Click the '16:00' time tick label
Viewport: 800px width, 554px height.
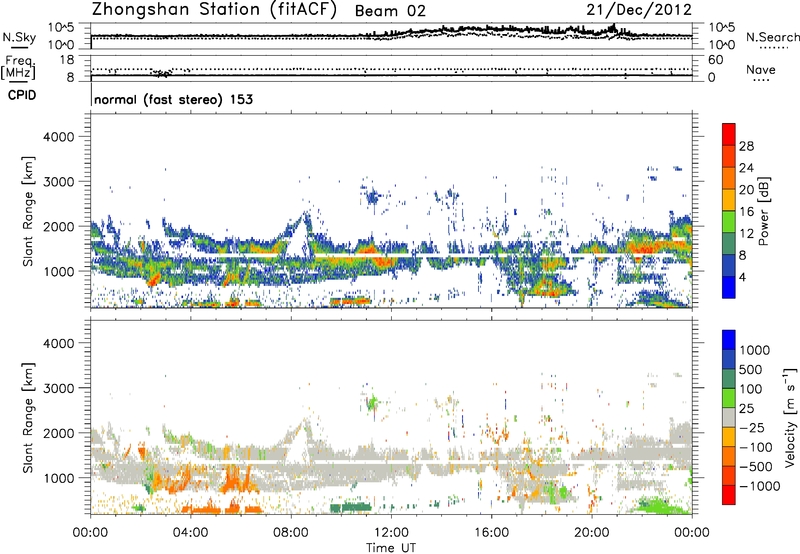pyautogui.click(x=491, y=533)
